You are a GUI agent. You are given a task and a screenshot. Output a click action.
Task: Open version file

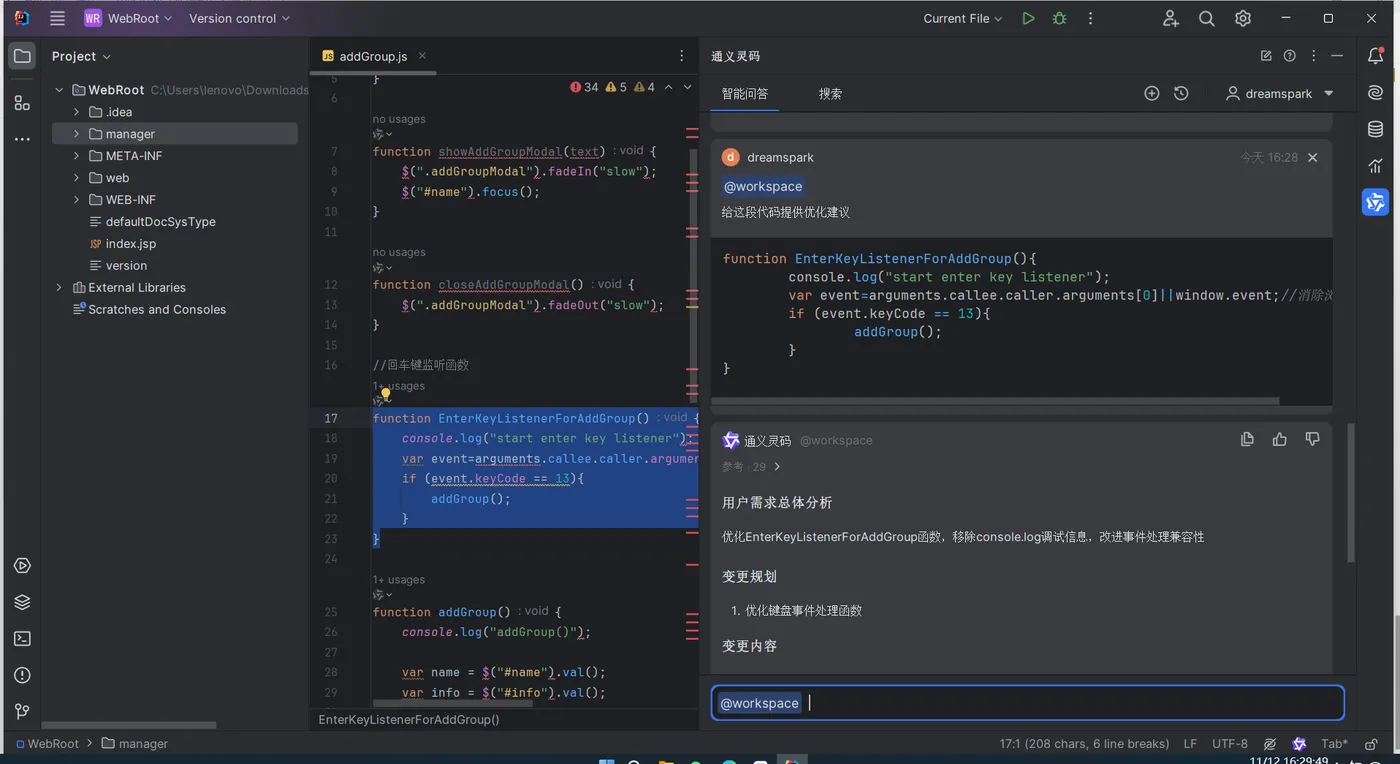[x=126, y=266]
